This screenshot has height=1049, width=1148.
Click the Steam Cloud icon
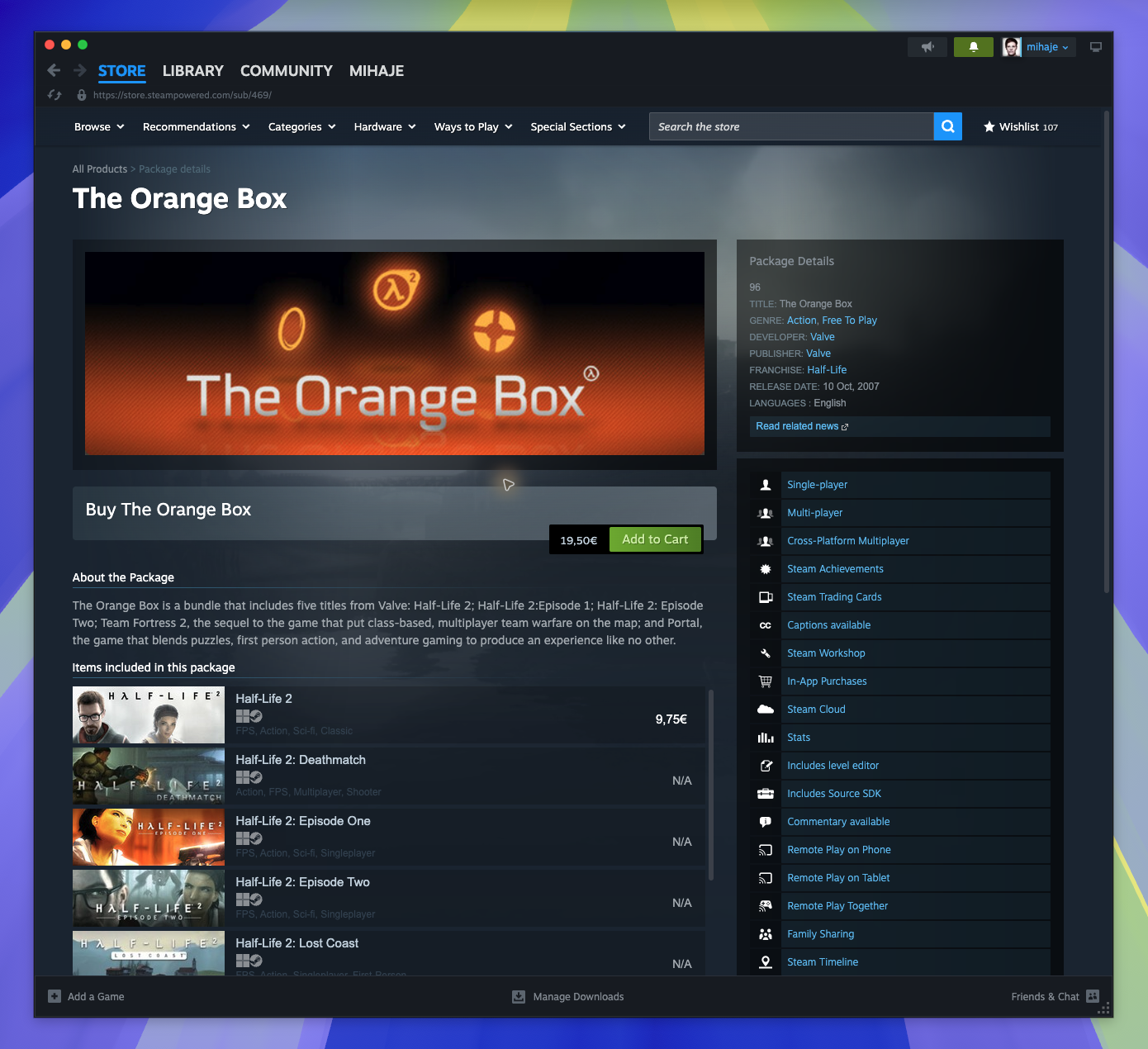[x=766, y=710]
